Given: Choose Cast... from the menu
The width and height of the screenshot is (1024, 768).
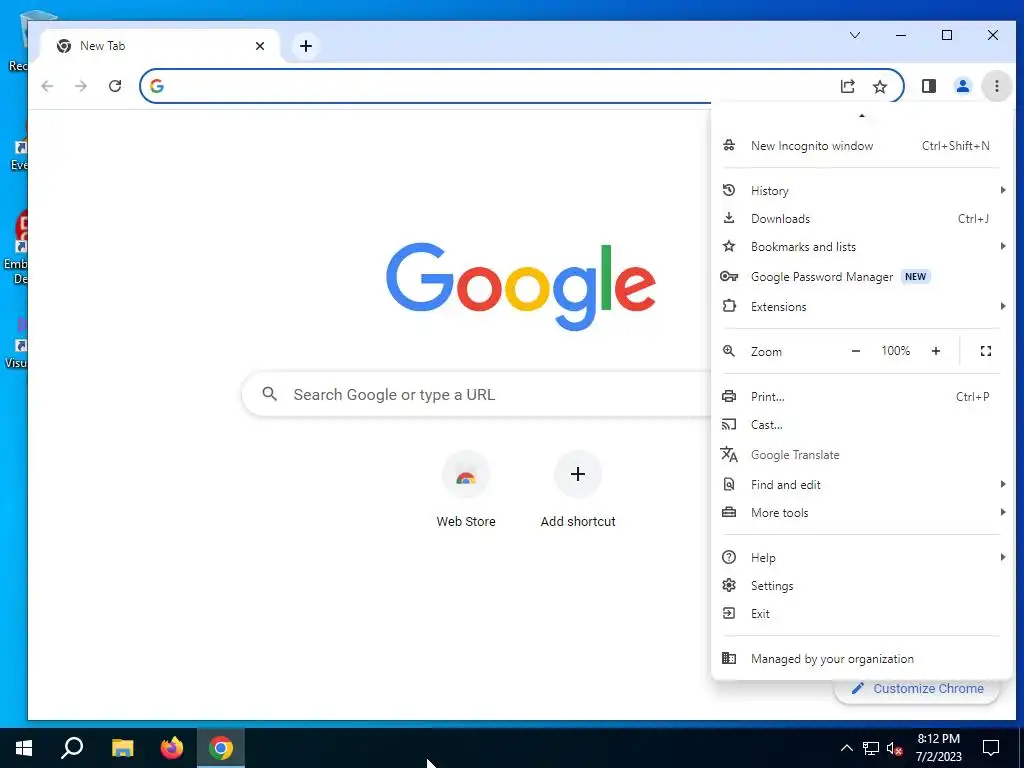Looking at the screenshot, I should pos(861,424).
